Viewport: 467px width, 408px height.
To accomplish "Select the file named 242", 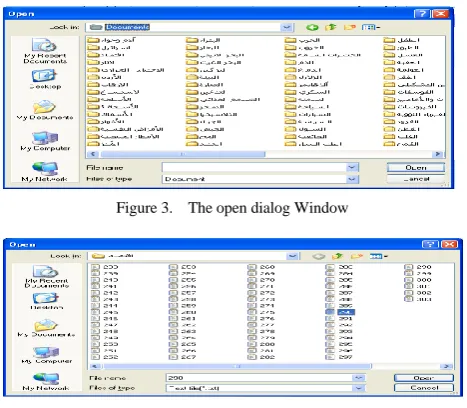I will (x=105, y=293).
